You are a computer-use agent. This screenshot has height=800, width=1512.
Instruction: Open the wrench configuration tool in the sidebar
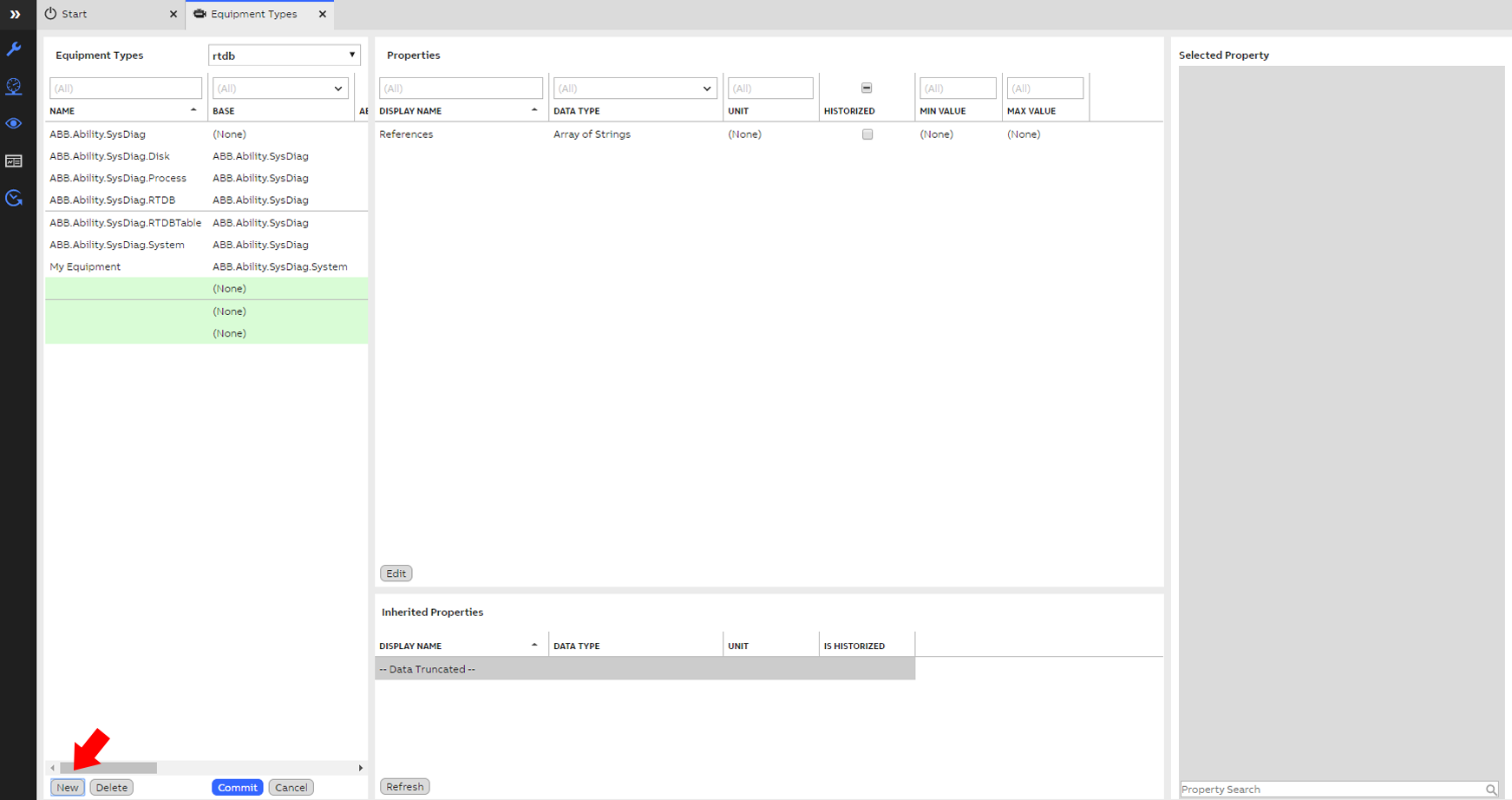(x=14, y=49)
